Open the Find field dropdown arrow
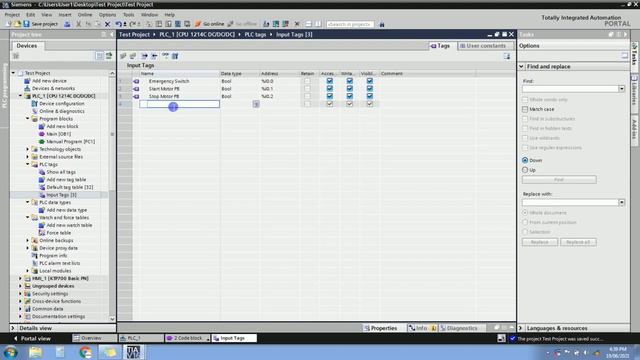The image size is (640, 360). coord(622,89)
